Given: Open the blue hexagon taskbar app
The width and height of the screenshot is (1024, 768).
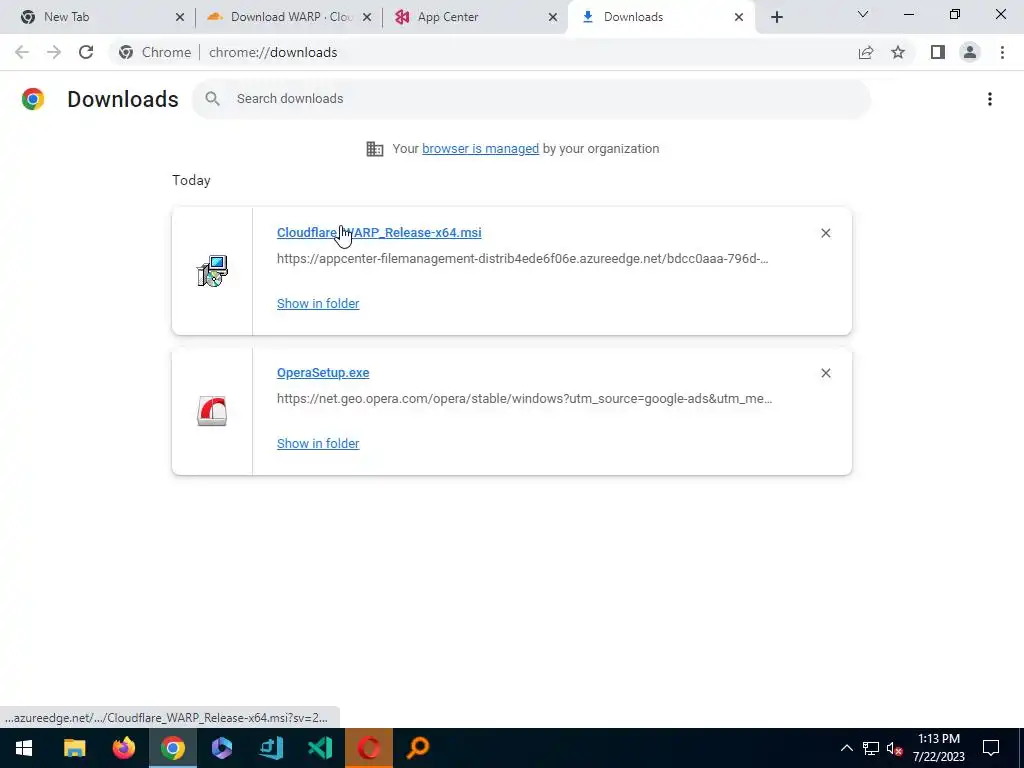Looking at the screenshot, I should coord(221,748).
